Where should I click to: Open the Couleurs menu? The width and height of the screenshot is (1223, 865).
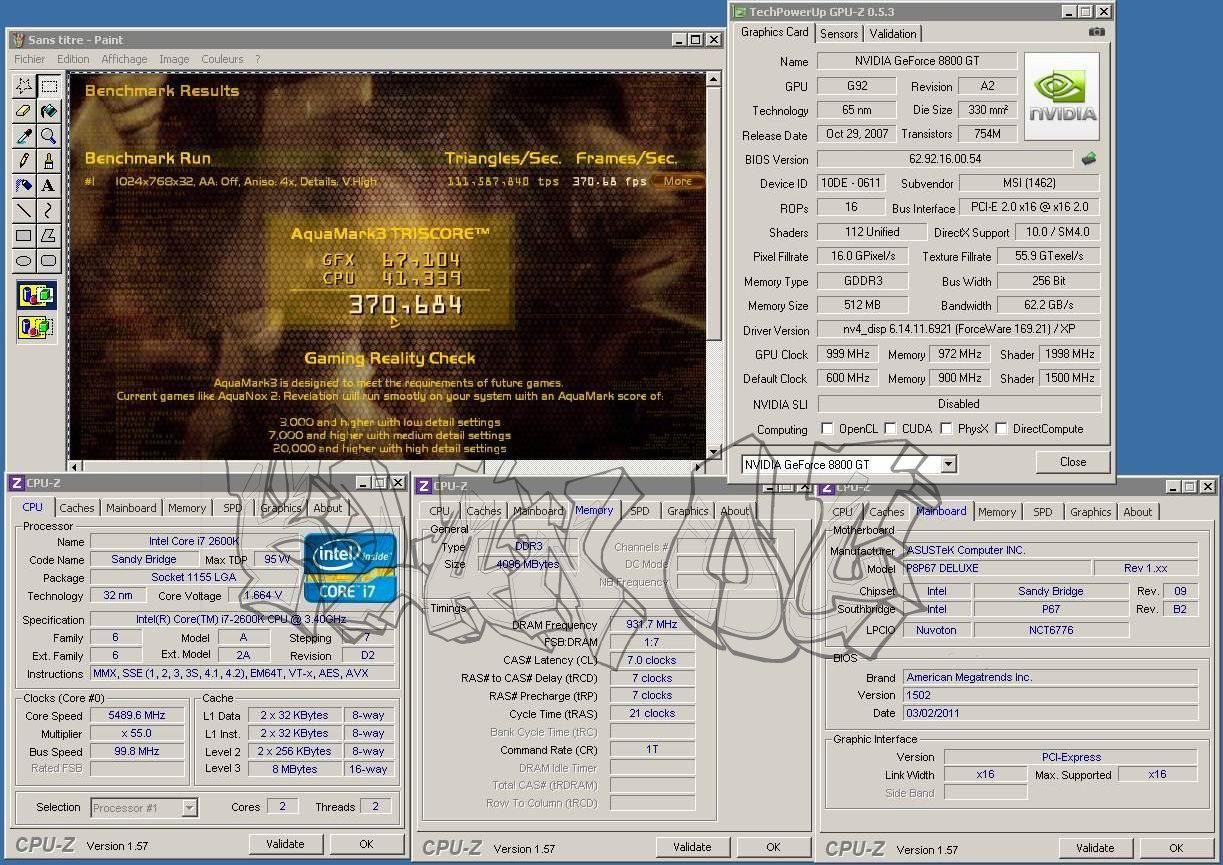pyautogui.click(x=222, y=59)
